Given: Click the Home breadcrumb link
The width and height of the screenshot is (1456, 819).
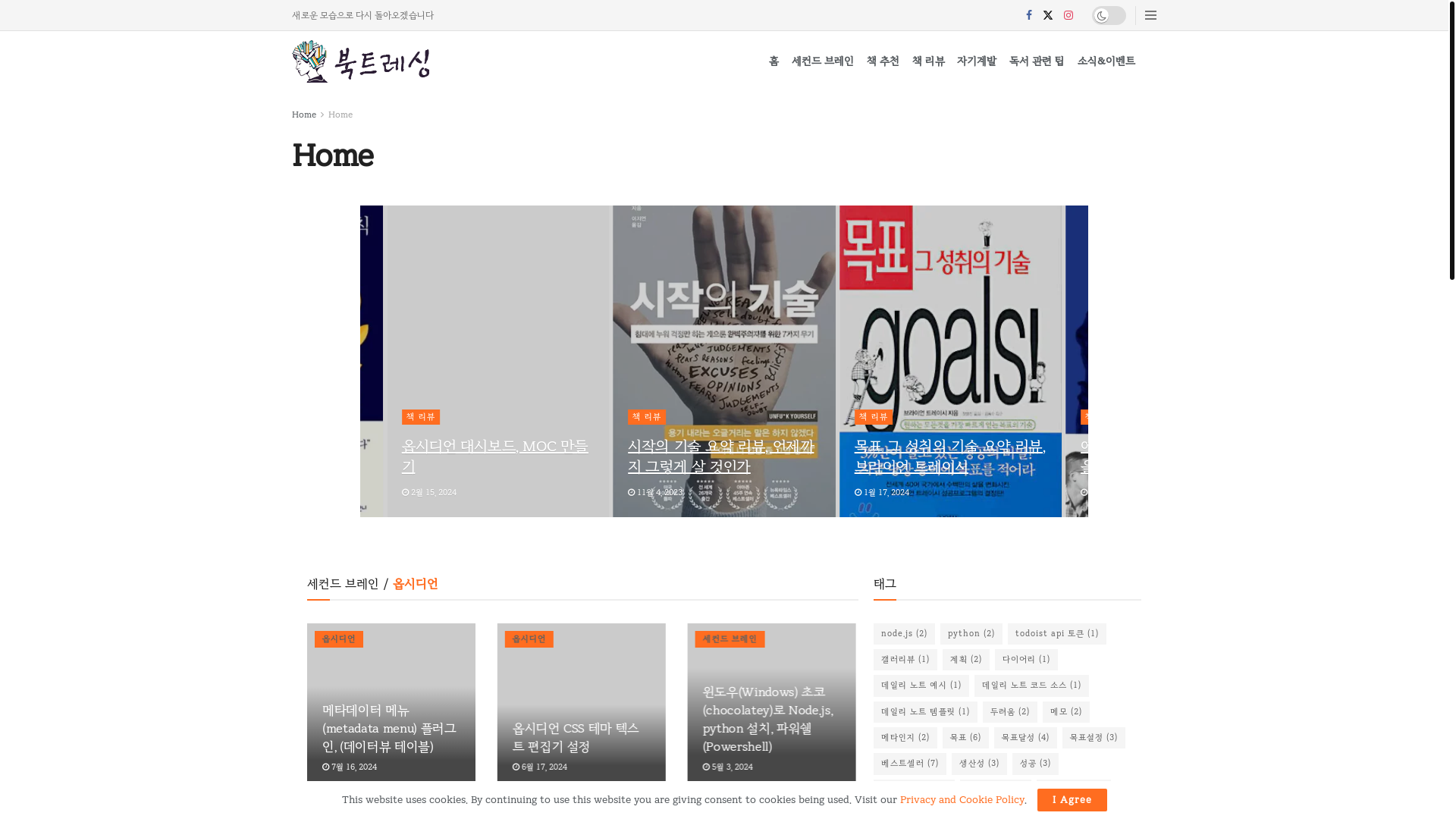Looking at the screenshot, I should coord(304,115).
